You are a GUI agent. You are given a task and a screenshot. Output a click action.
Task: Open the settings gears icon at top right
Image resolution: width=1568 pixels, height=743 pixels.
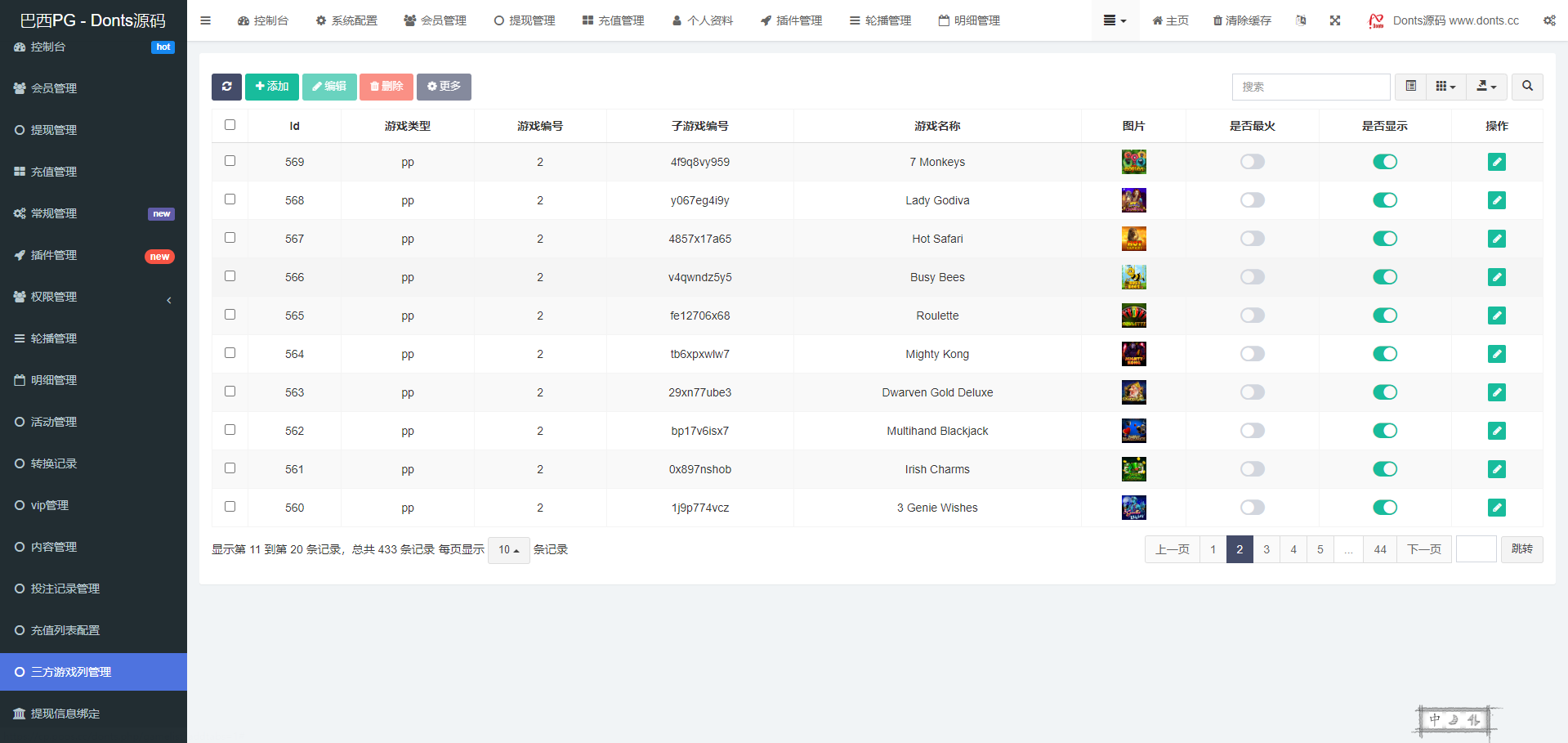click(x=1549, y=20)
